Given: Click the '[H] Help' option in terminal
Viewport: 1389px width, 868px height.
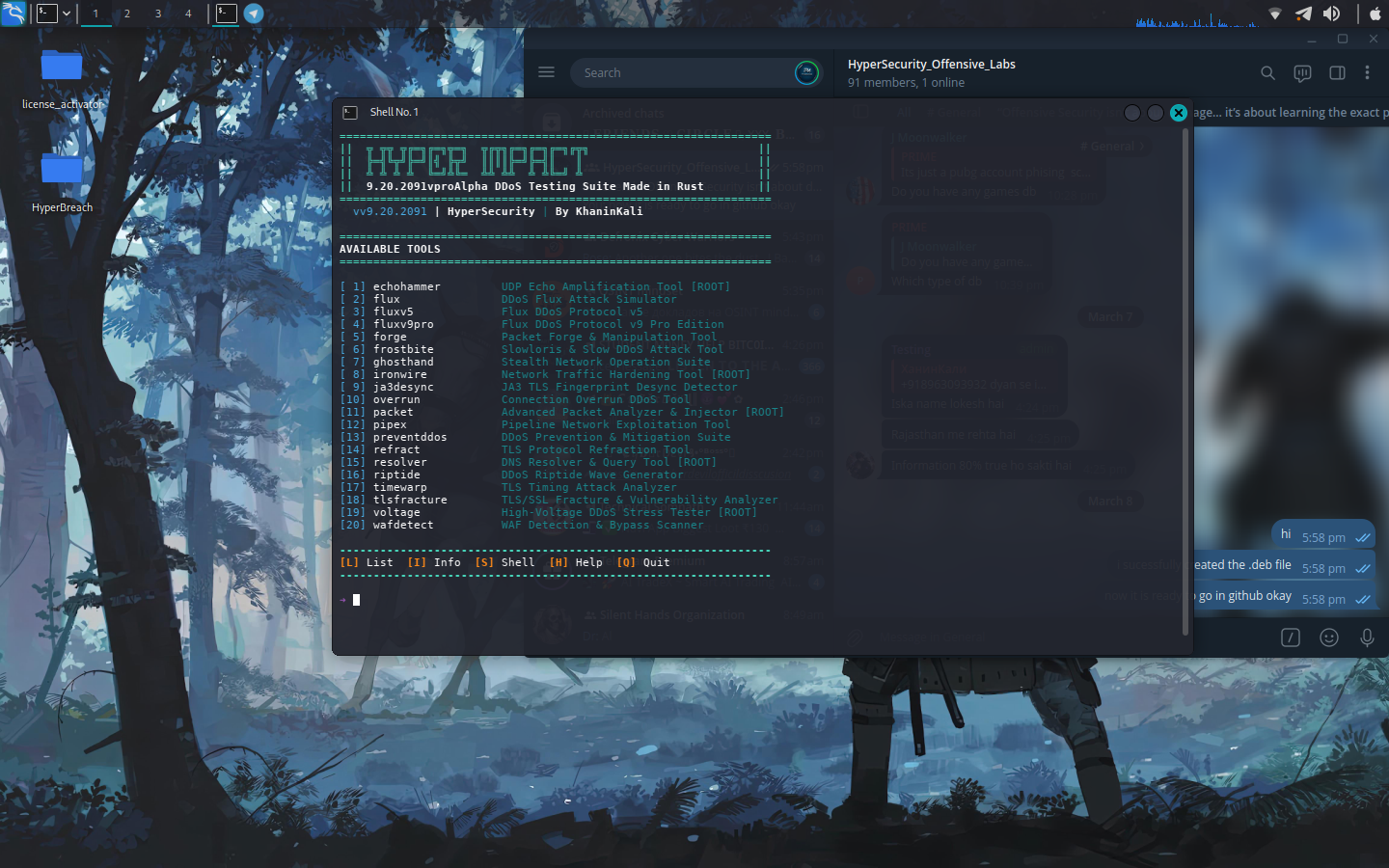Looking at the screenshot, I should point(576,563).
